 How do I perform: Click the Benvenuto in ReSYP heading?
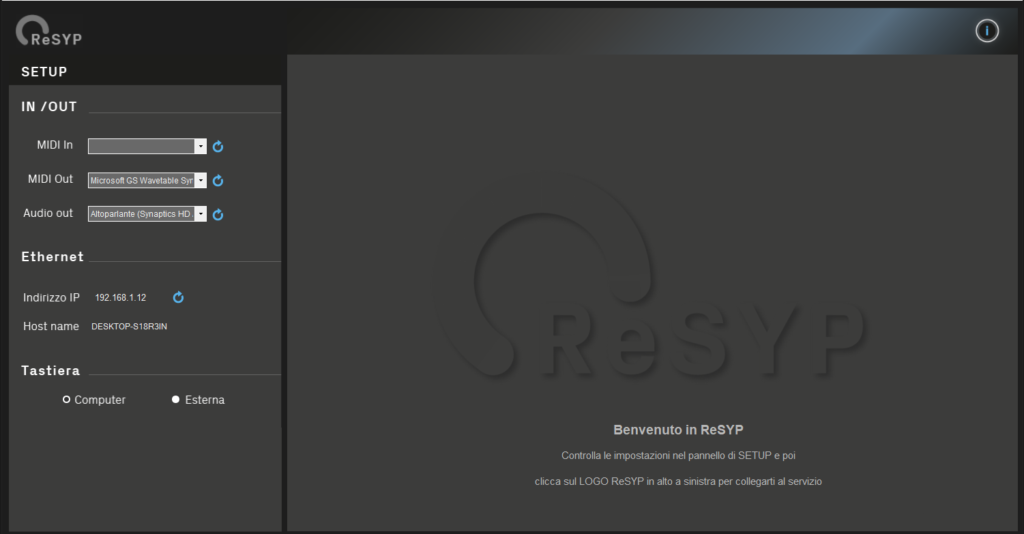click(x=678, y=430)
